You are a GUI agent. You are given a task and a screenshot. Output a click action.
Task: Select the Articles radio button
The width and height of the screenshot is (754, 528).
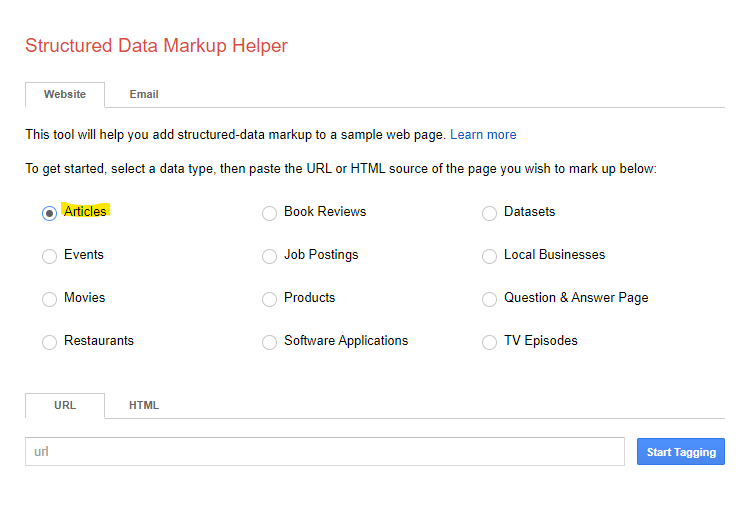(49, 213)
